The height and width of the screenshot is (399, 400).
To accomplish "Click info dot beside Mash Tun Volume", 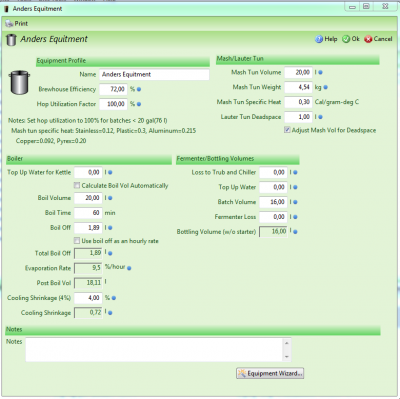I will (320, 72).
